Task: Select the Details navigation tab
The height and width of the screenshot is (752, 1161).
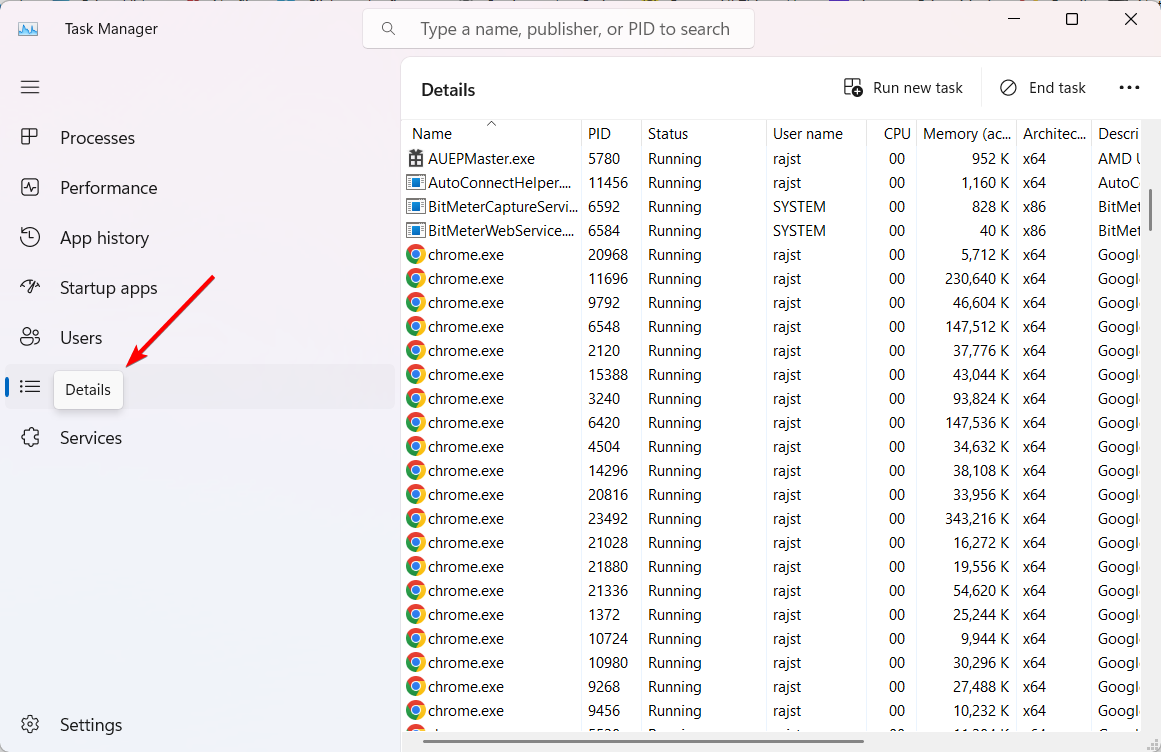Action: pos(30,387)
